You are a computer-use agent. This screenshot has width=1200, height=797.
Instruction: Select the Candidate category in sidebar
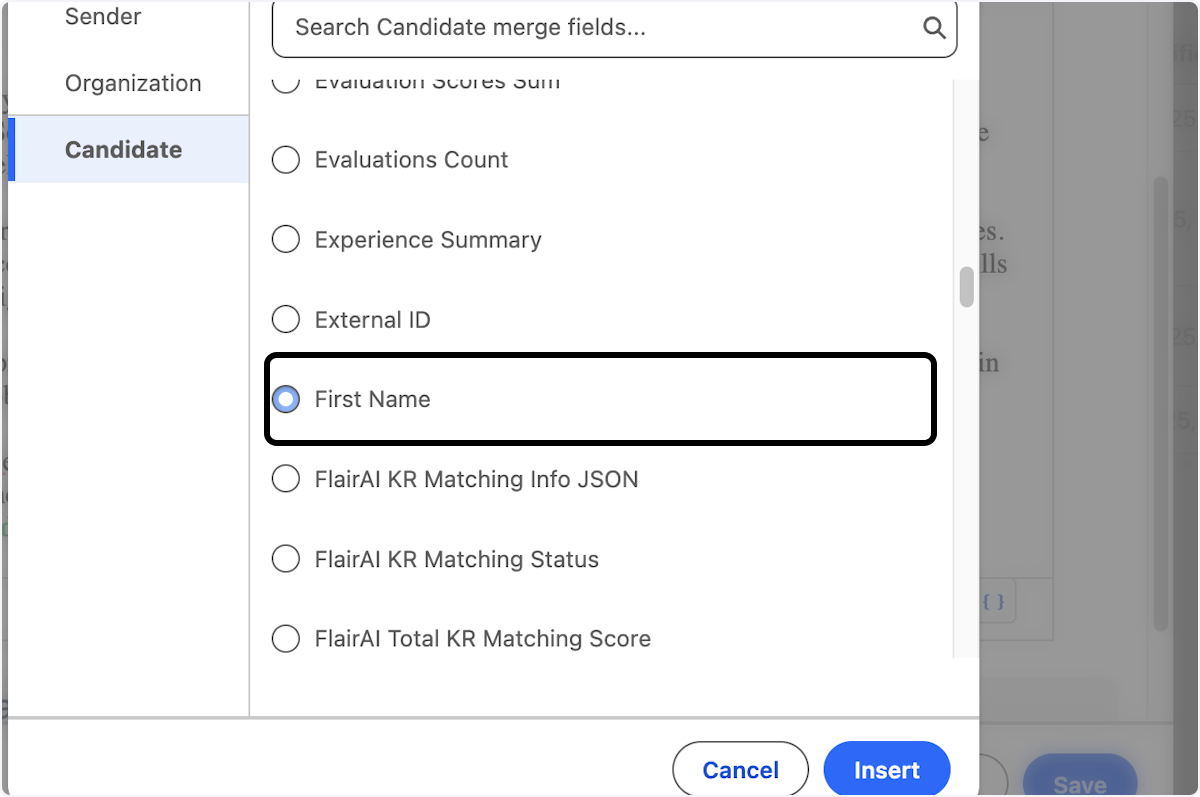(123, 149)
